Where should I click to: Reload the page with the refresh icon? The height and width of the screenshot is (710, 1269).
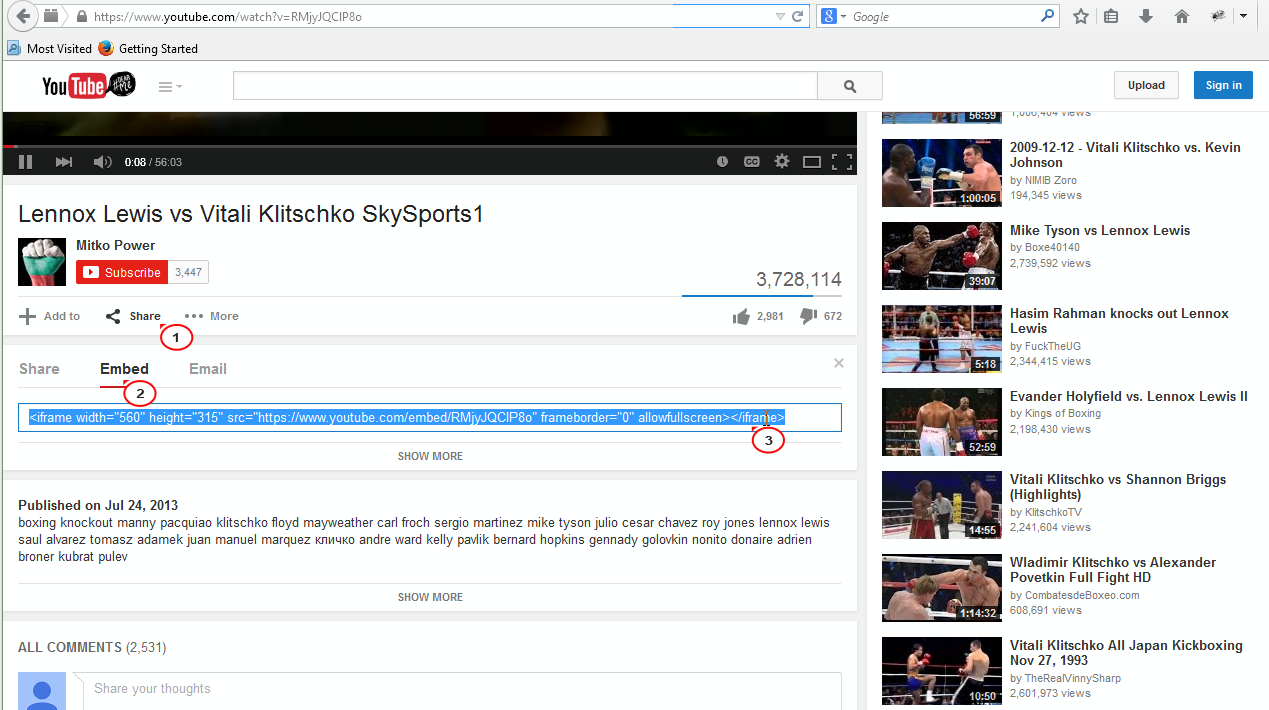point(798,16)
